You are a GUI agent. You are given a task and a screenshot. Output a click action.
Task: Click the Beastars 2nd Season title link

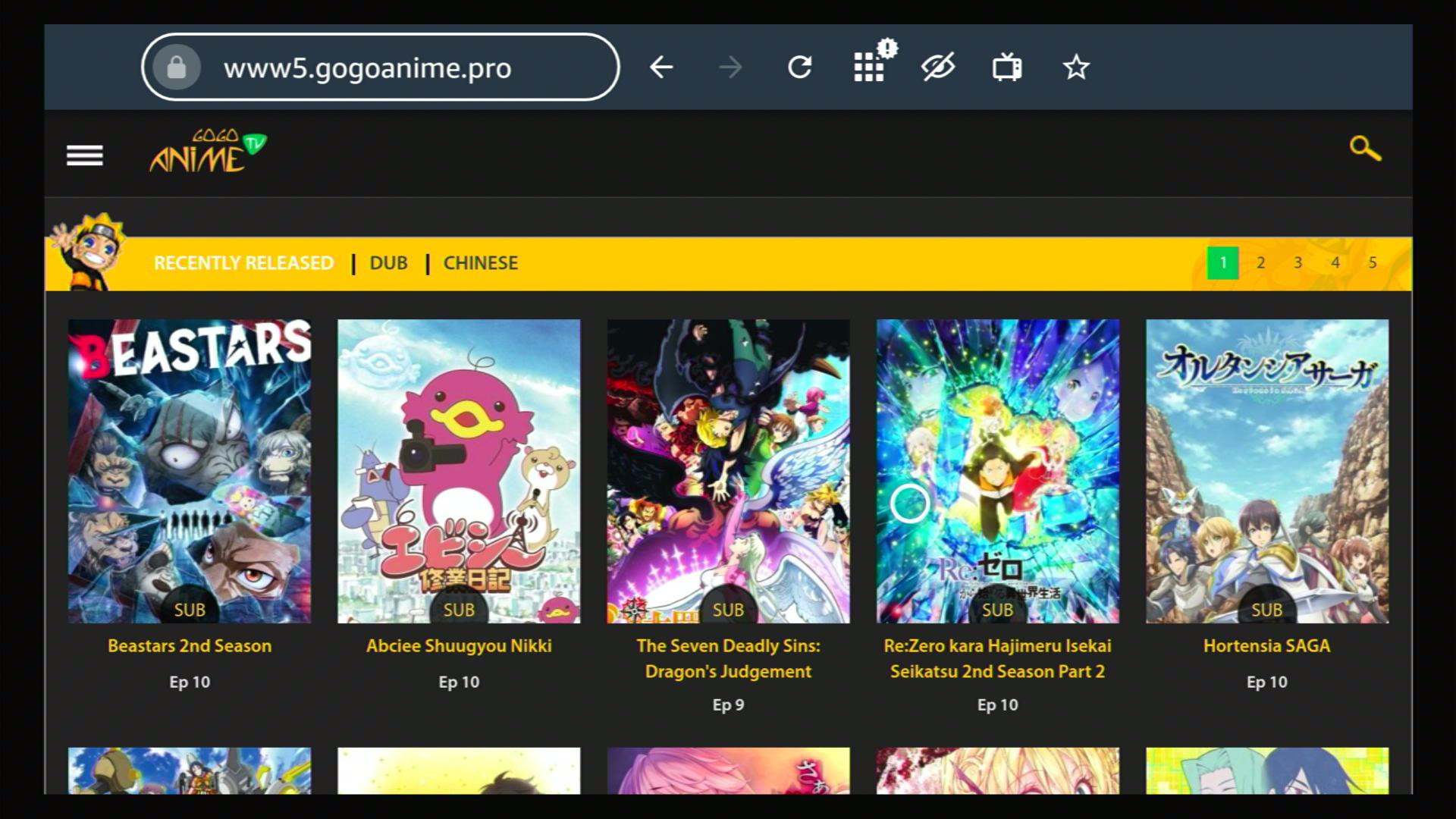(x=190, y=646)
